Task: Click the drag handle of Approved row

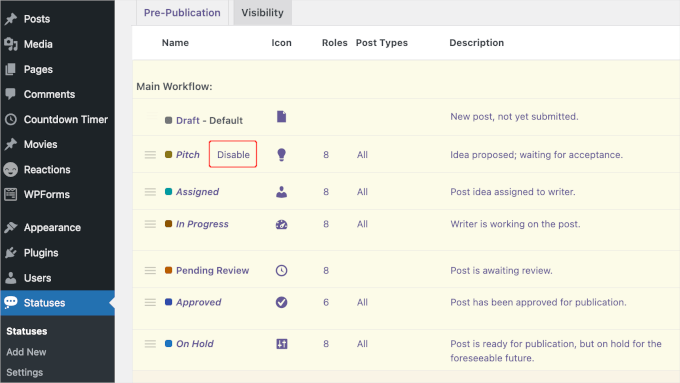Action: tap(150, 302)
